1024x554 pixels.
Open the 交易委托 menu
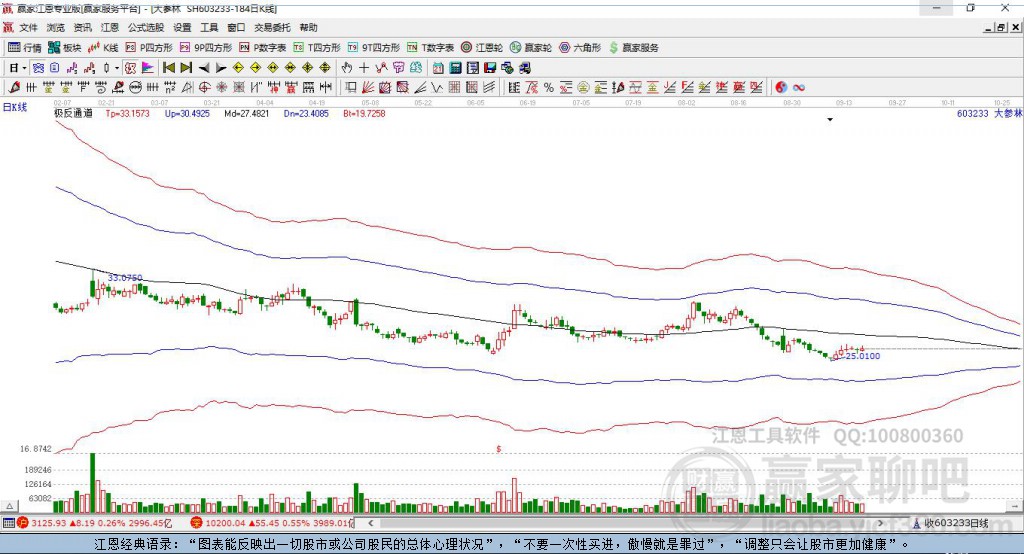(x=272, y=27)
